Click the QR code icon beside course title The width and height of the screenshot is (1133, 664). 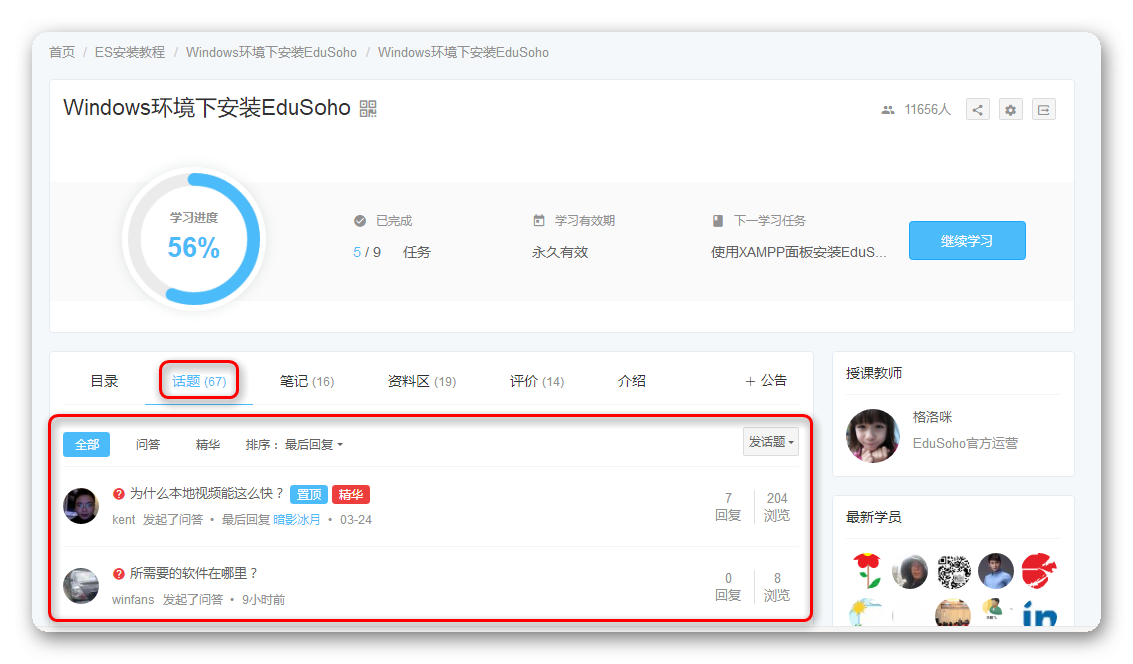click(x=368, y=109)
